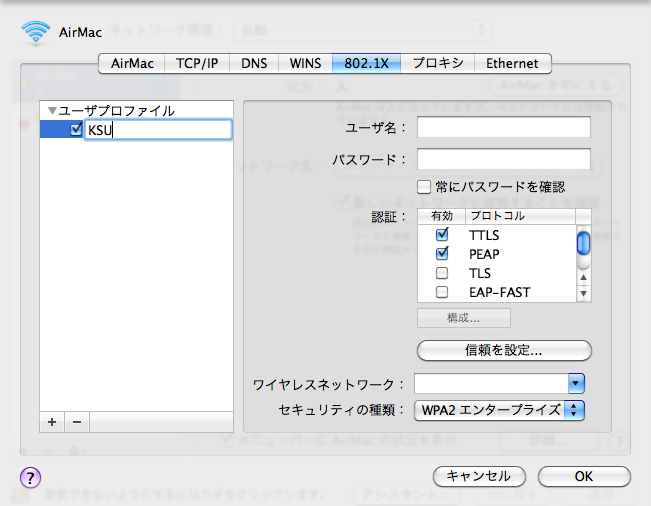Click the KSU profile name field
Viewport: 651px width, 506px height.
pyautogui.click(x=158, y=130)
